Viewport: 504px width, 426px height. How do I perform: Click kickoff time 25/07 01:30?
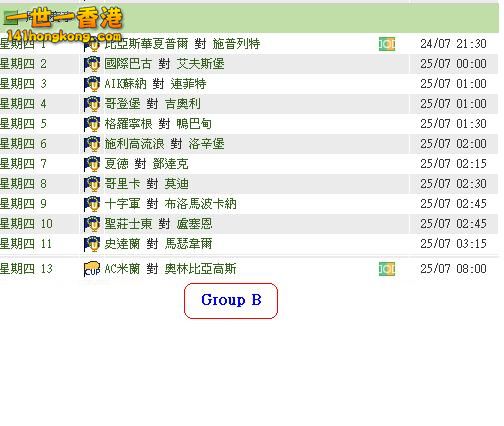coord(453,124)
